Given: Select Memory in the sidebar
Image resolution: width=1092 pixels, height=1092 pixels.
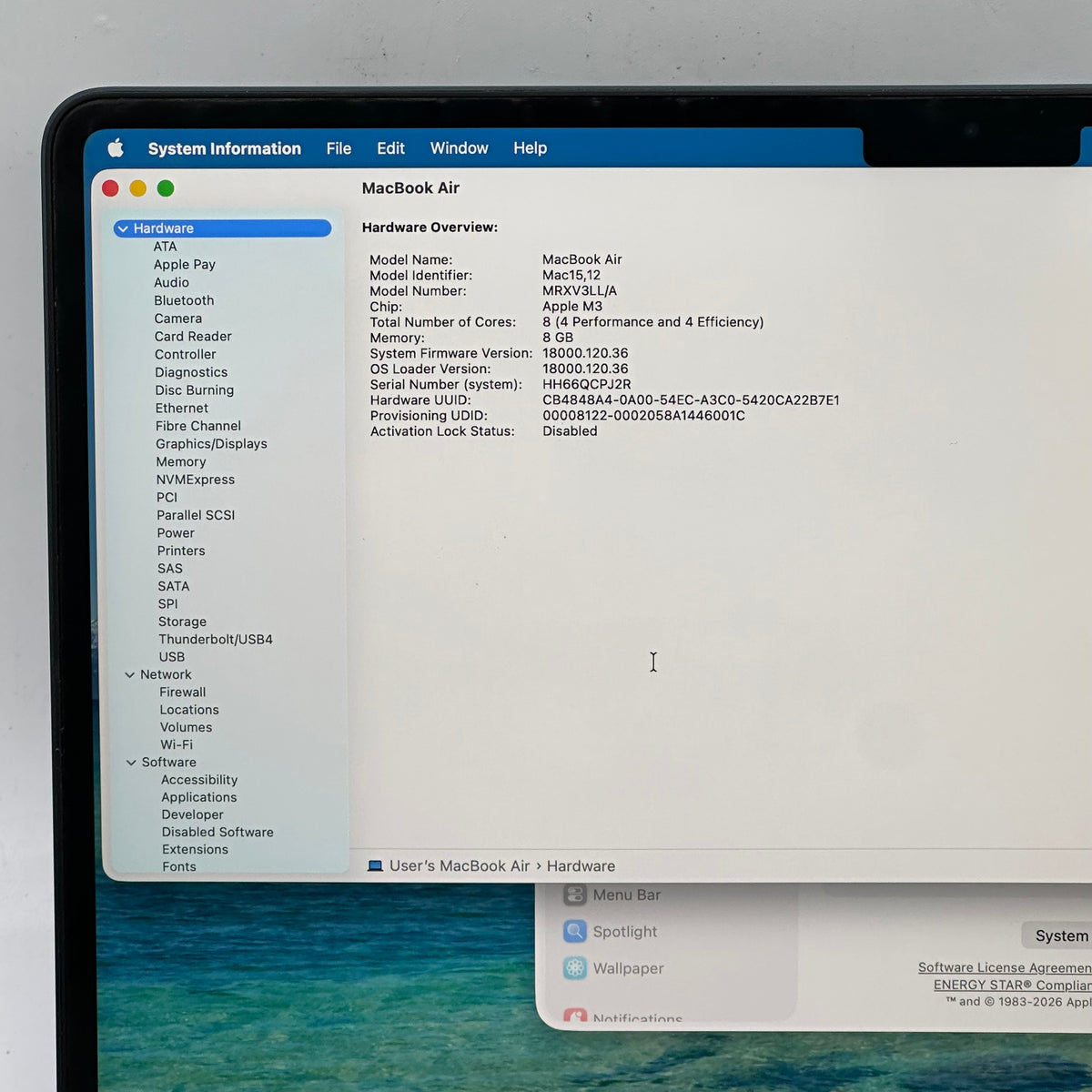Looking at the screenshot, I should pyautogui.click(x=181, y=461).
